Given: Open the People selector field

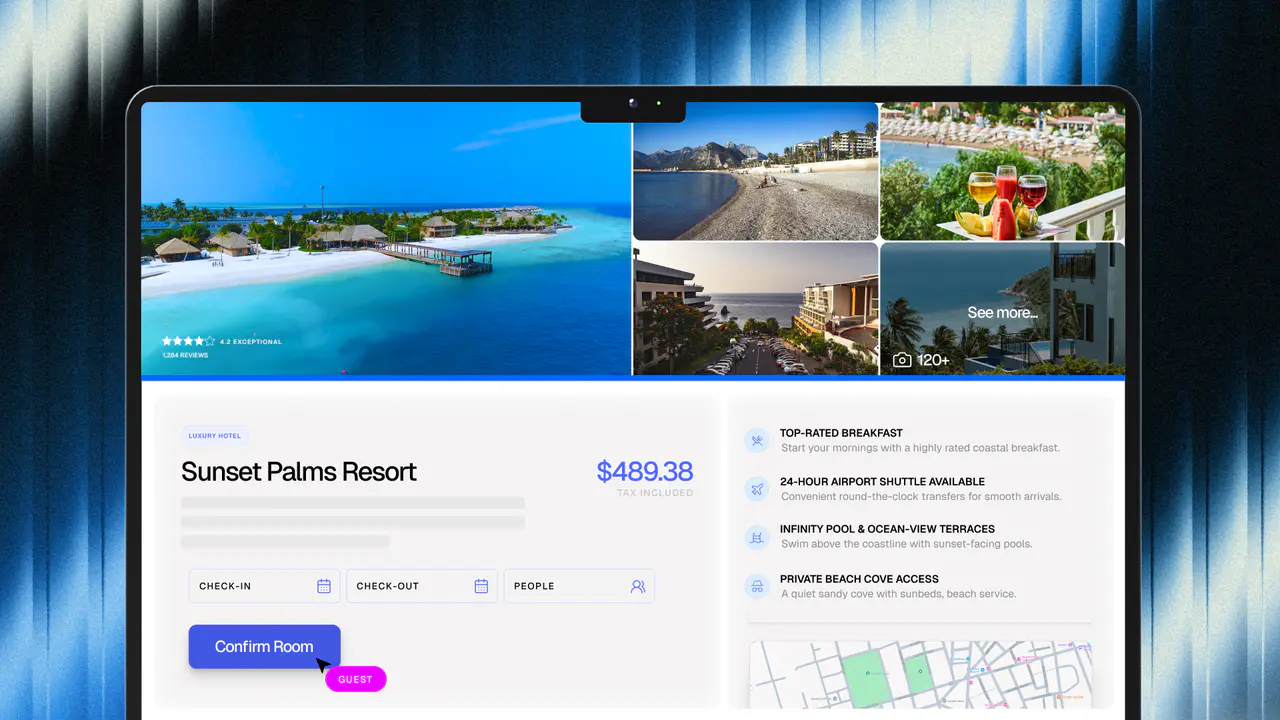Looking at the screenshot, I should pos(579,586).
